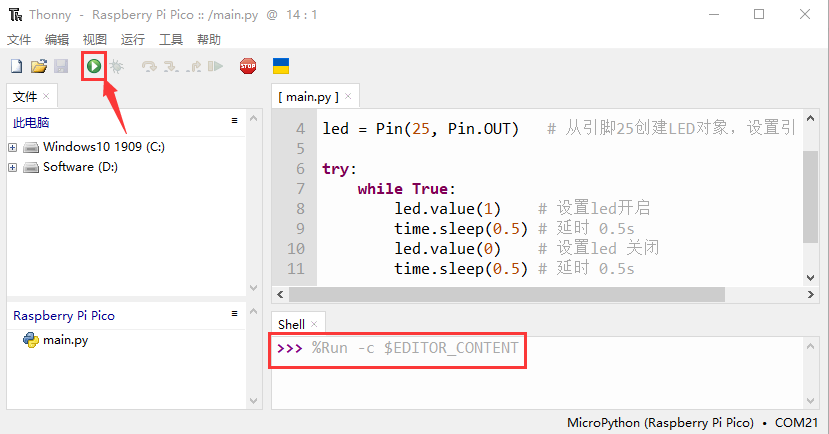Viewport: 829px width, 434px height.
Task: Select Windows10 1909 (C:) in the file tree
Action: (104, 147)
